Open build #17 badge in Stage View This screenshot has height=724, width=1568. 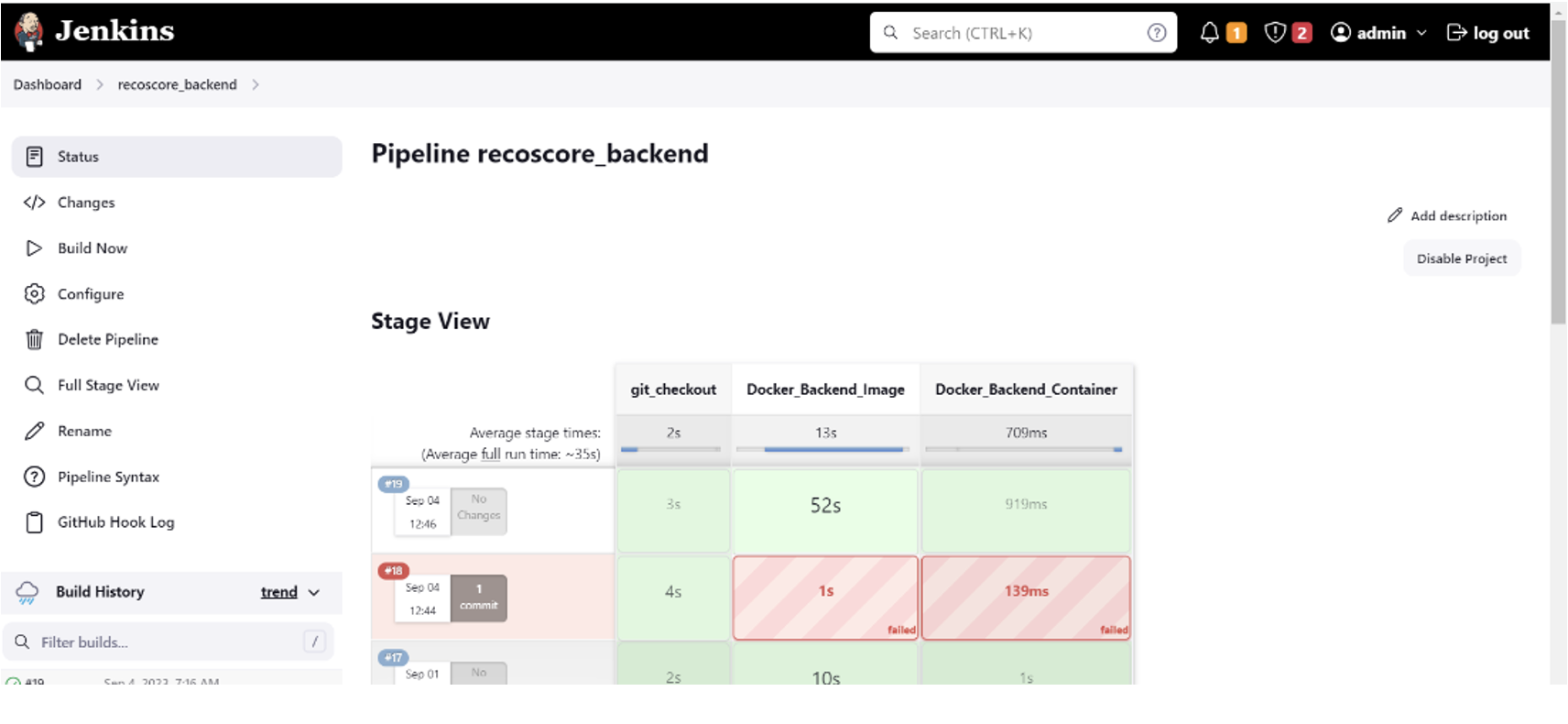(x=394, y=657)
